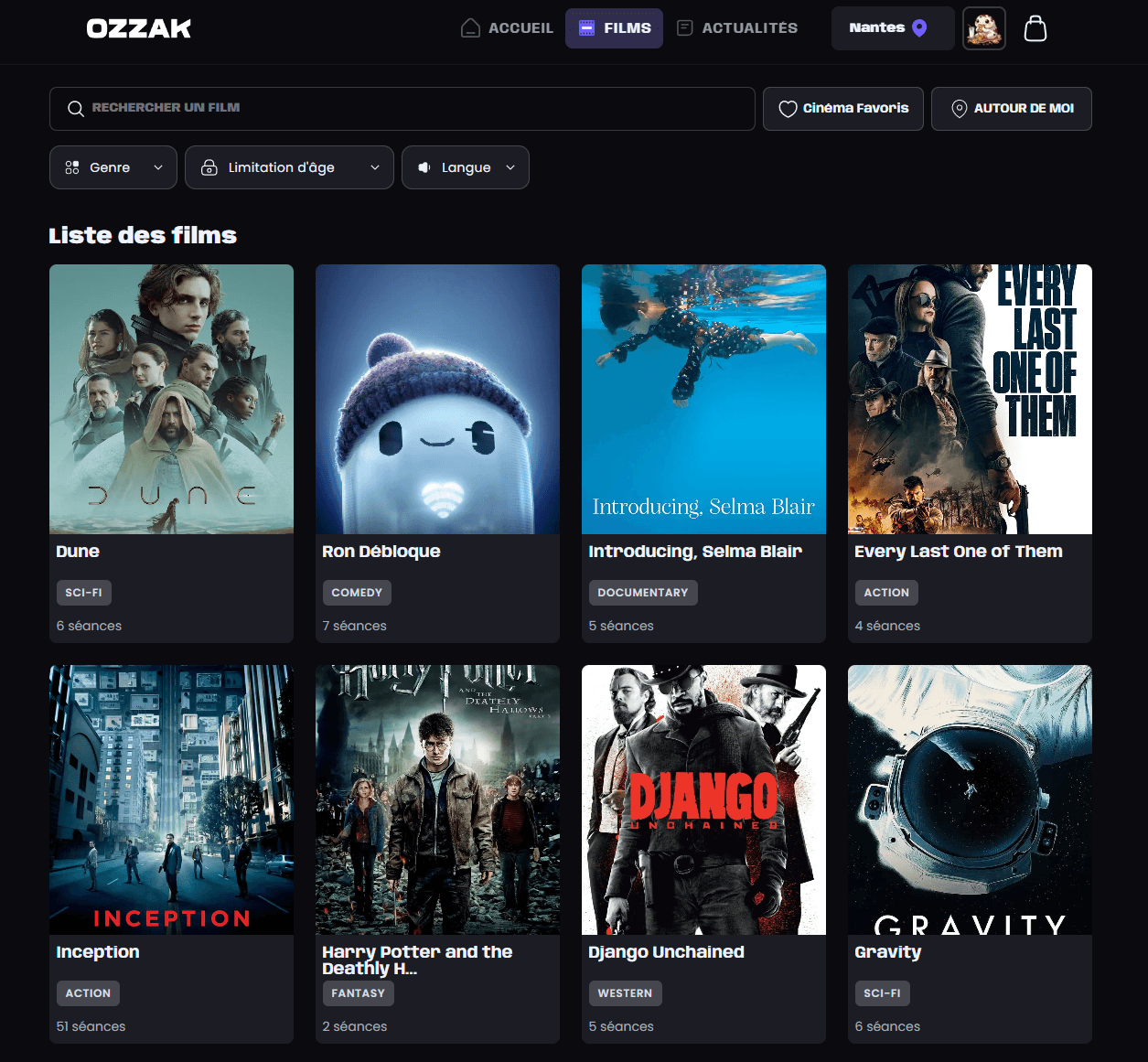Click the purple location pin next to Nantes

click(x=920, y=28)
